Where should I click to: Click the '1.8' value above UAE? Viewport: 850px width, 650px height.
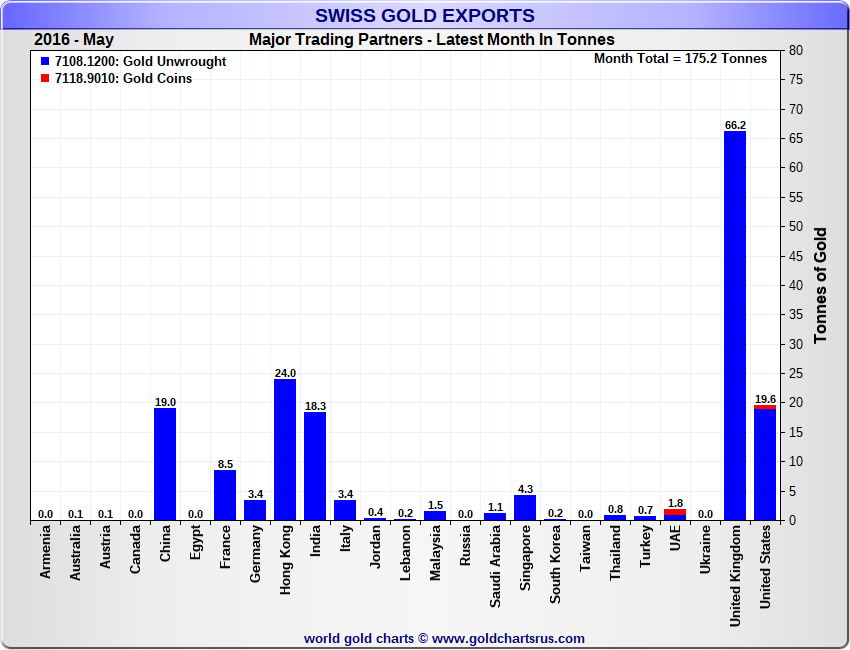[675, 503]
